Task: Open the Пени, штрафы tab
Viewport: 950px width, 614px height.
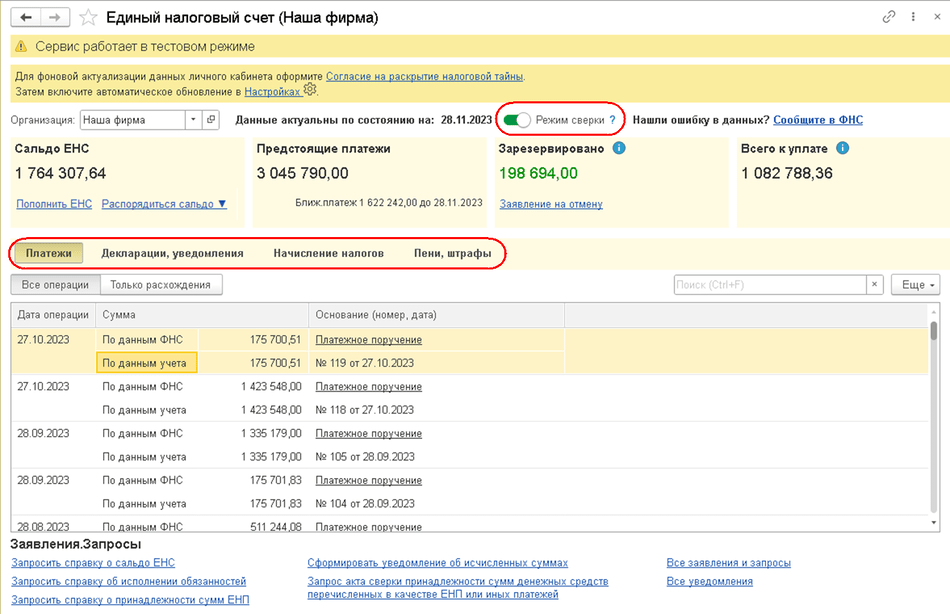Action: pos(452,254)
